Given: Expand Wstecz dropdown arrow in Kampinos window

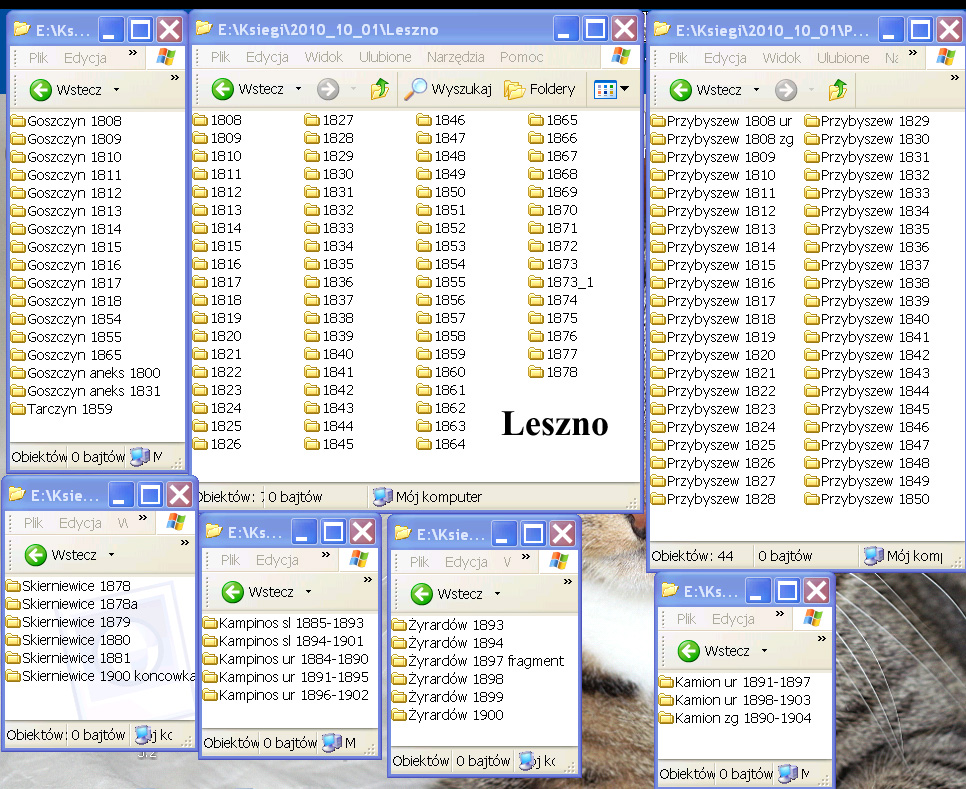Looking at the screenshot, I should coord(308,592).
